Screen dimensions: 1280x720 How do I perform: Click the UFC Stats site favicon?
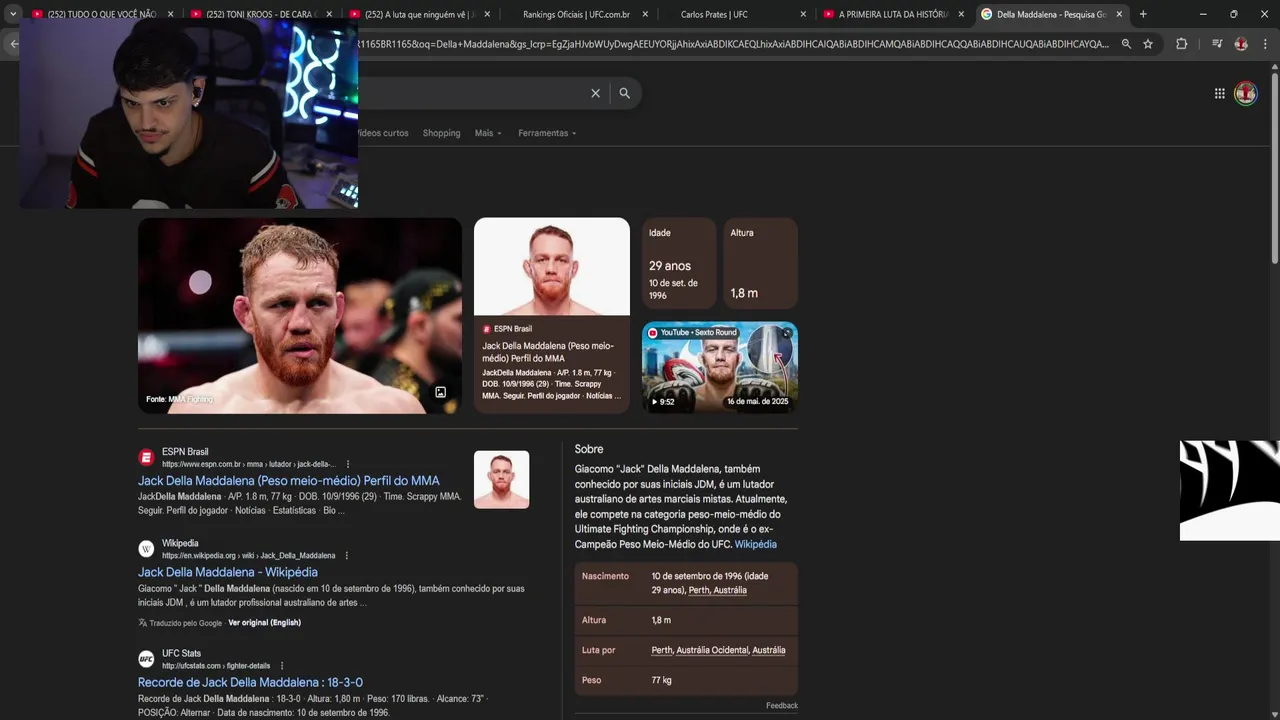coord(146,659)
